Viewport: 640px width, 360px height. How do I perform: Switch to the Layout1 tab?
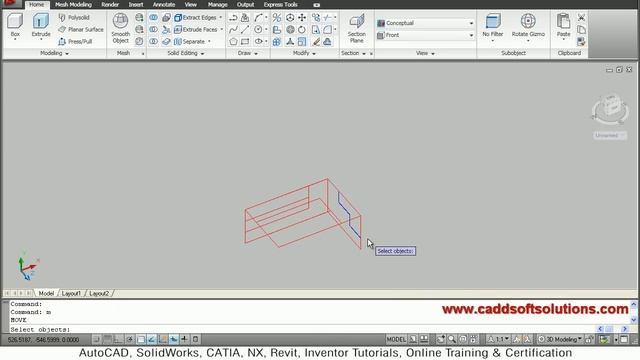pos(71,293)
